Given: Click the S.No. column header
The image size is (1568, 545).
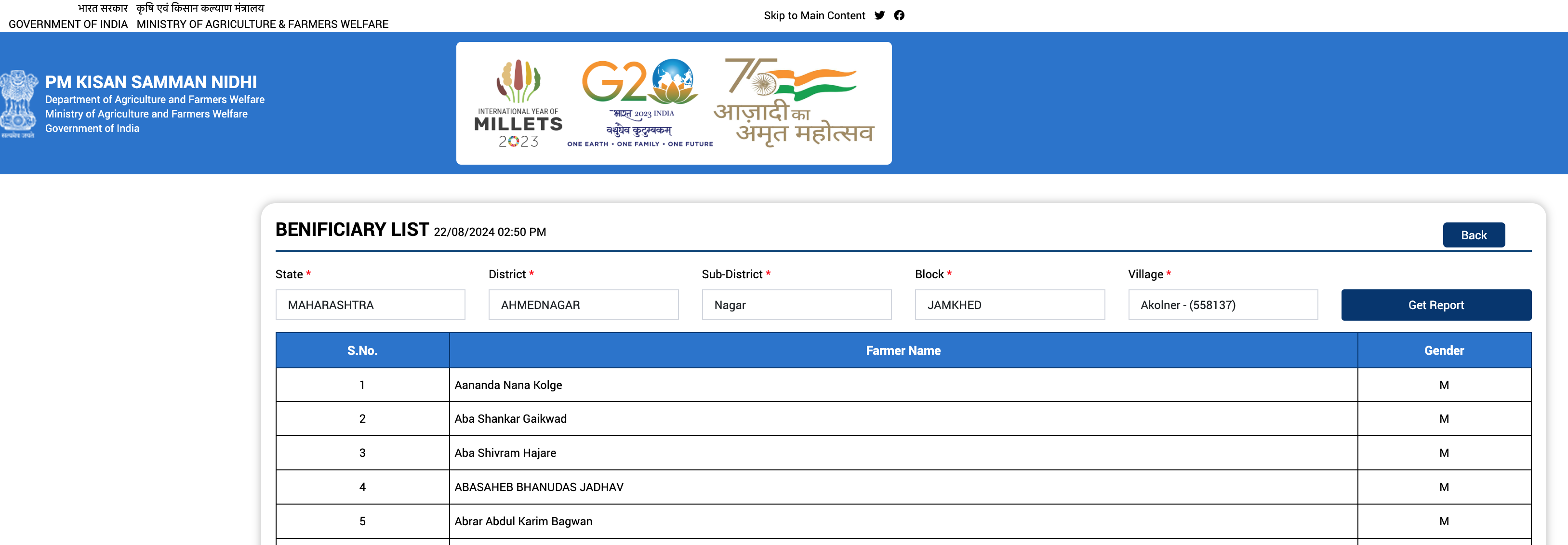Looking at the screenshot, I should click(362, 350).
